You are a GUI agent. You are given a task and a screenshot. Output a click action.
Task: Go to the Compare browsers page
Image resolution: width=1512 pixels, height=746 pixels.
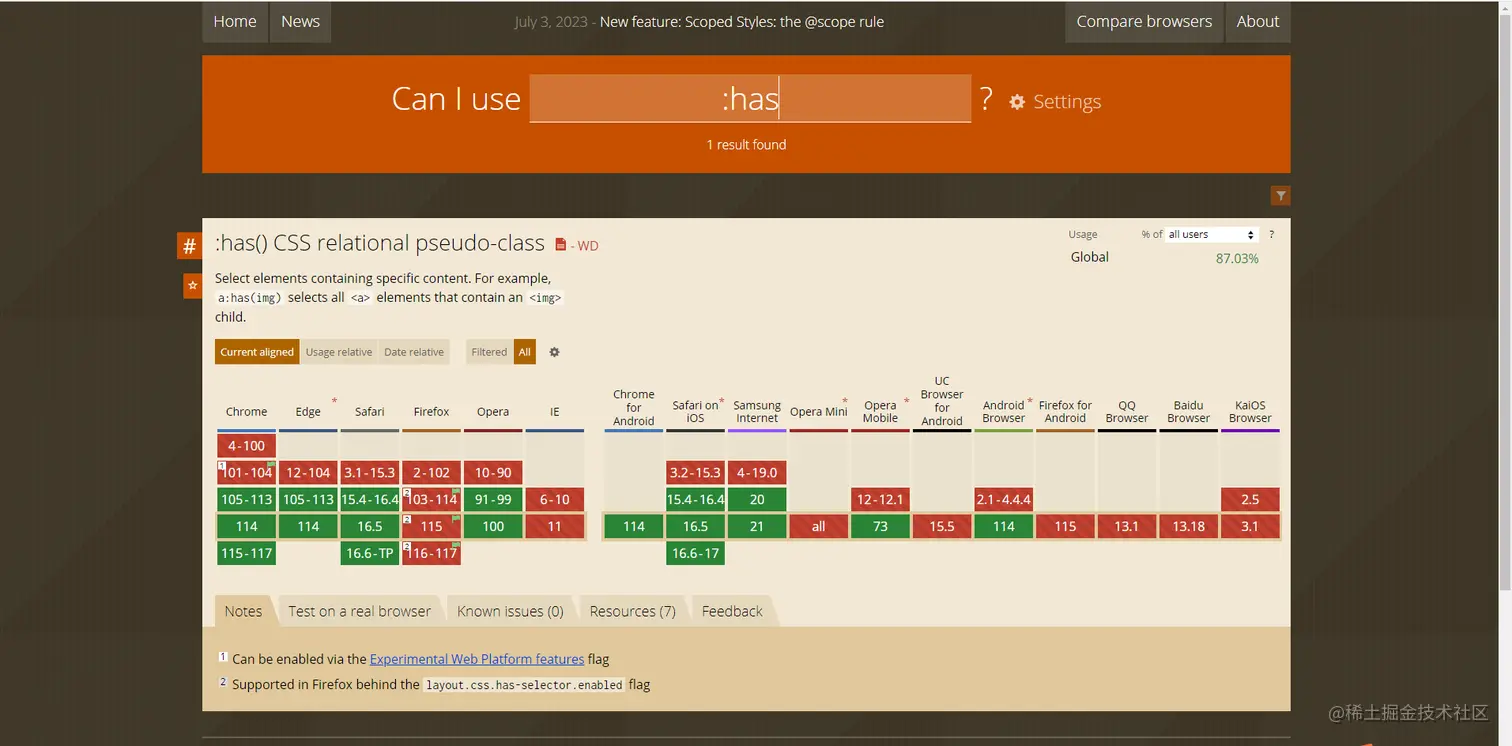[1144, 22]
